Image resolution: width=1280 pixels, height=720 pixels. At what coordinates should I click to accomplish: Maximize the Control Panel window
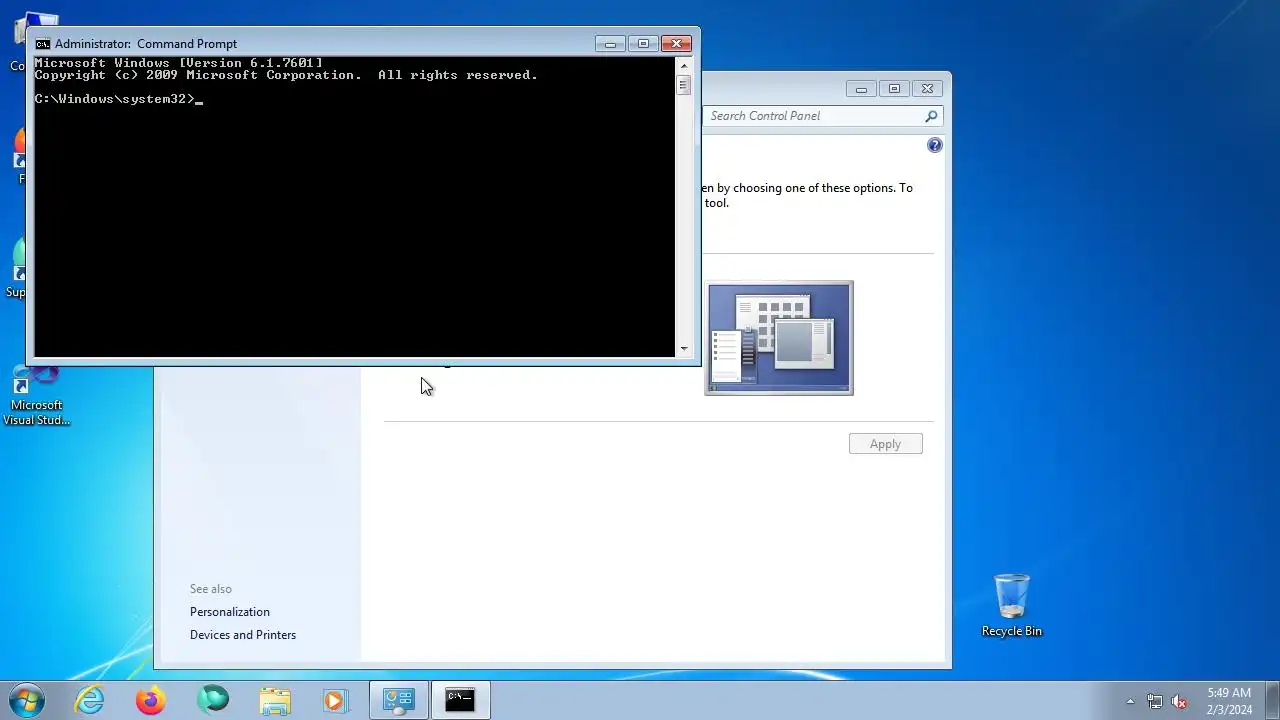tap(894, 89)
